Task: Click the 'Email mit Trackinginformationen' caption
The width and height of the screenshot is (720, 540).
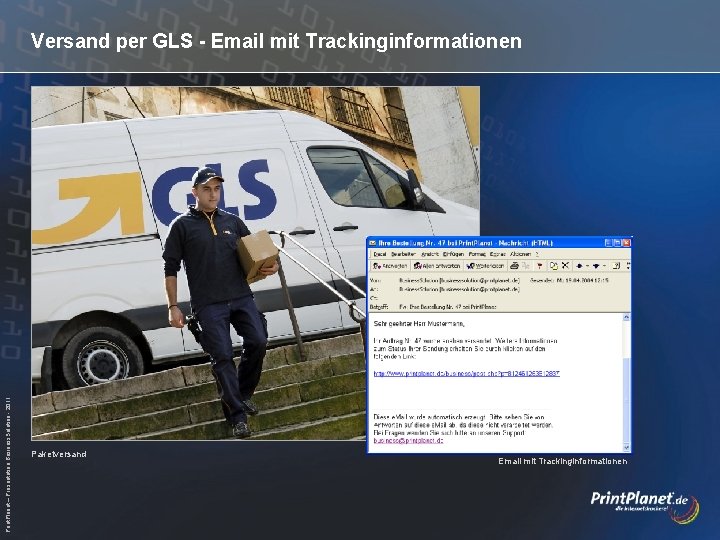Action: [x=562, y=461]
